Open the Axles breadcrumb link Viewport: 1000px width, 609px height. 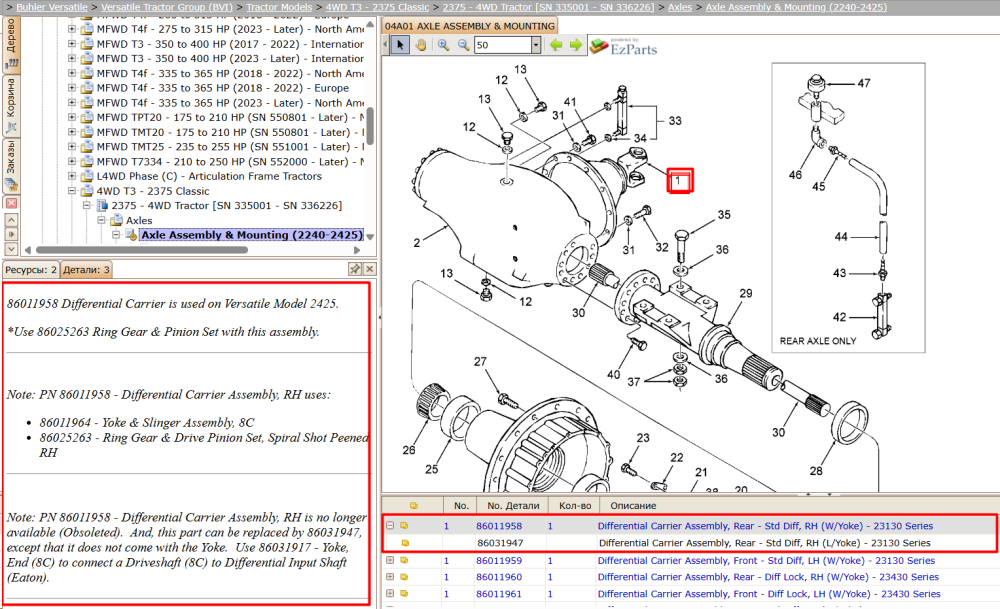click(x=680, y=7)
